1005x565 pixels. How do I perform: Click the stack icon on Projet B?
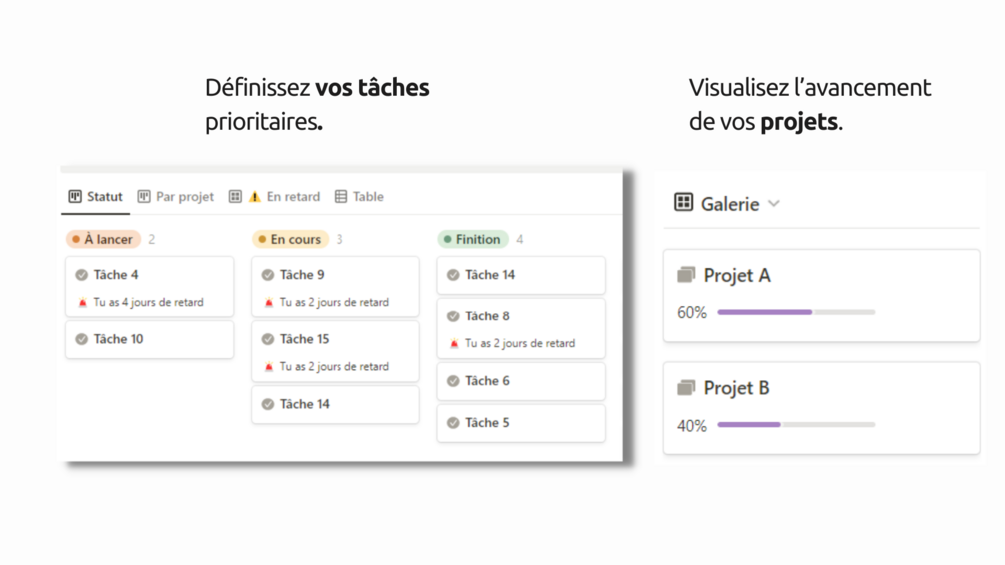(x=686, y=388)
